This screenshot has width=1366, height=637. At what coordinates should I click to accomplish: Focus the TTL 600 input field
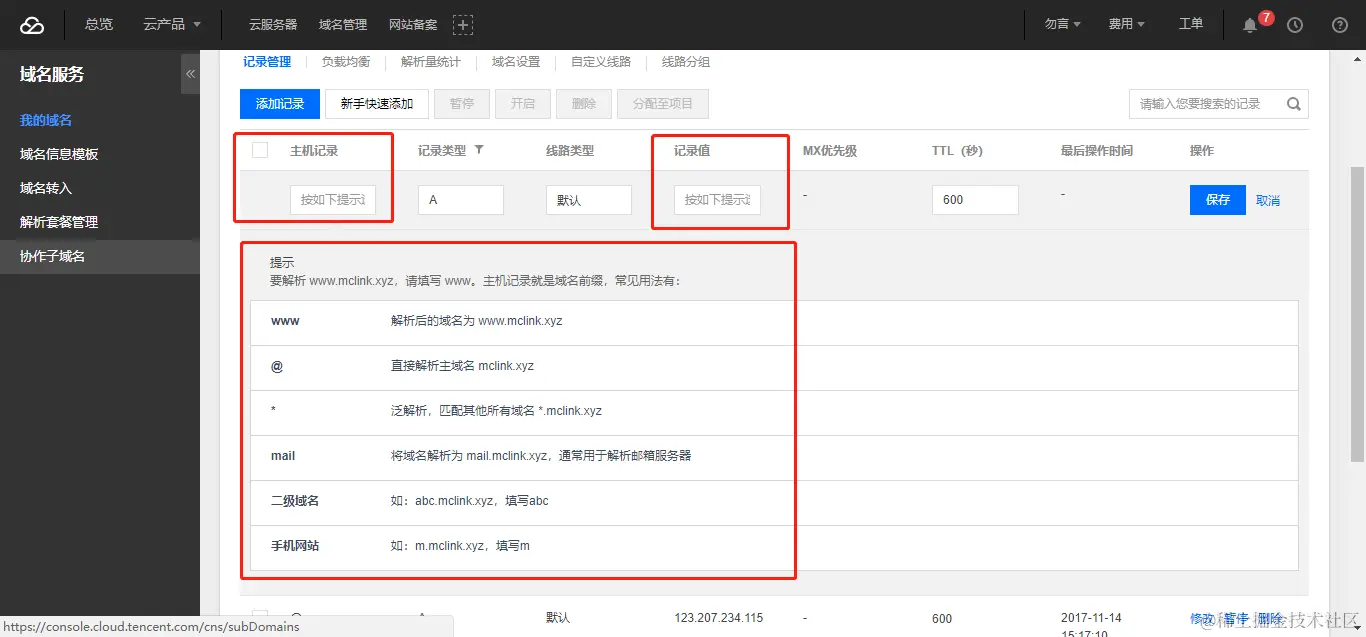pyautogui.click(x=975, y=200)
